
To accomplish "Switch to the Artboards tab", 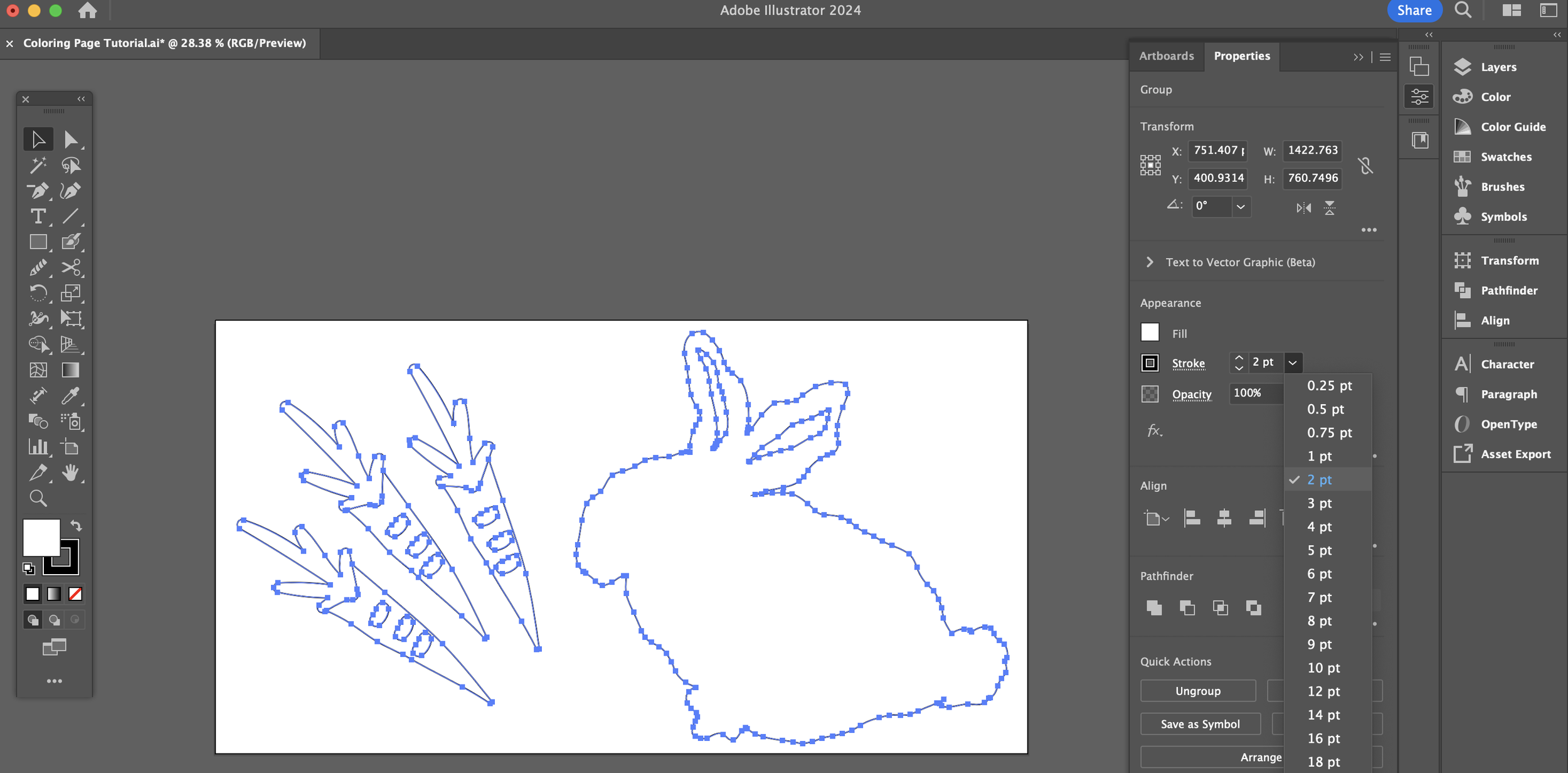I will (x=1166, y=56).
